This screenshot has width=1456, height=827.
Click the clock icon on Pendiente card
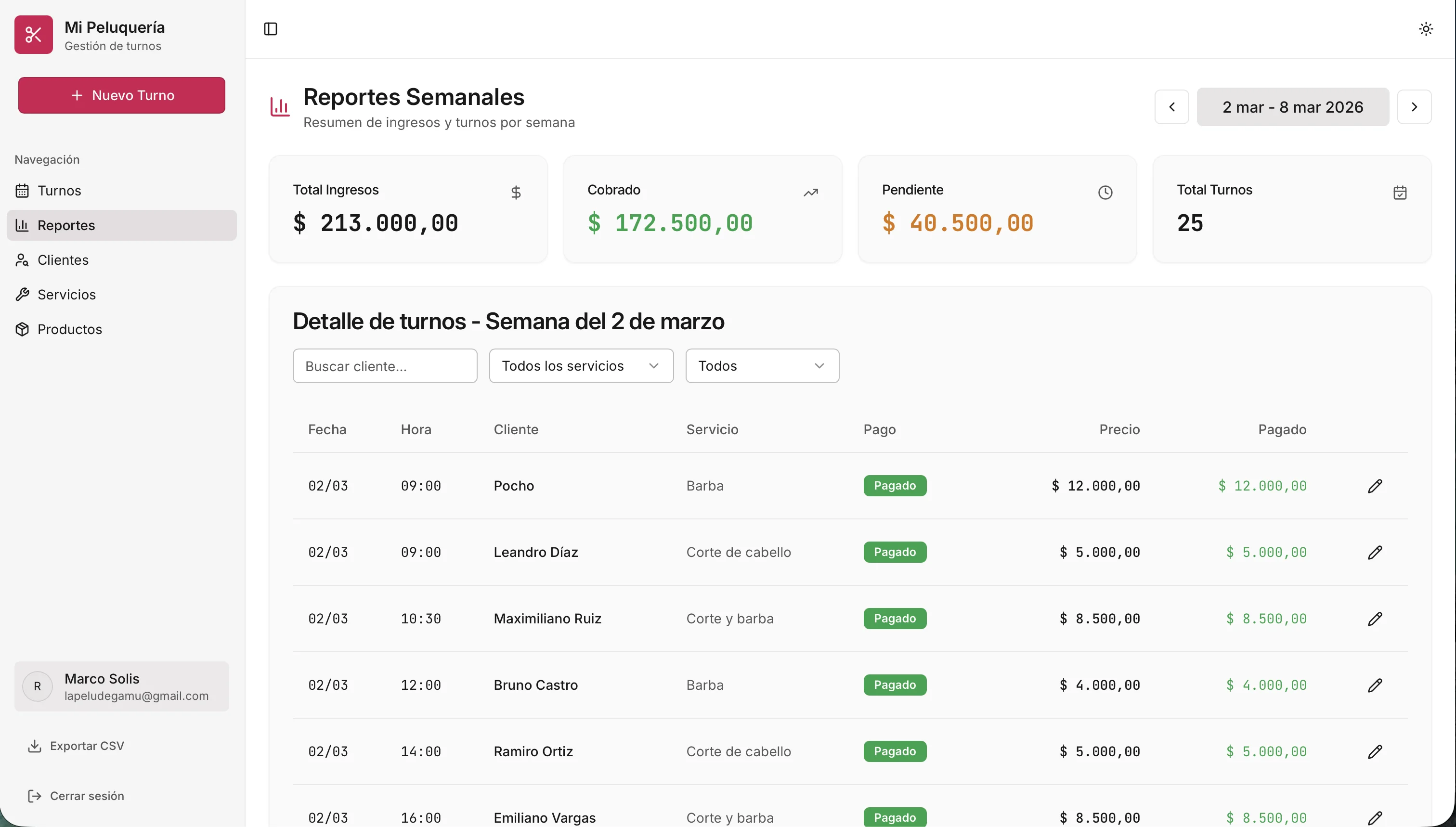pyautogui.click(x=1105, y=193)
